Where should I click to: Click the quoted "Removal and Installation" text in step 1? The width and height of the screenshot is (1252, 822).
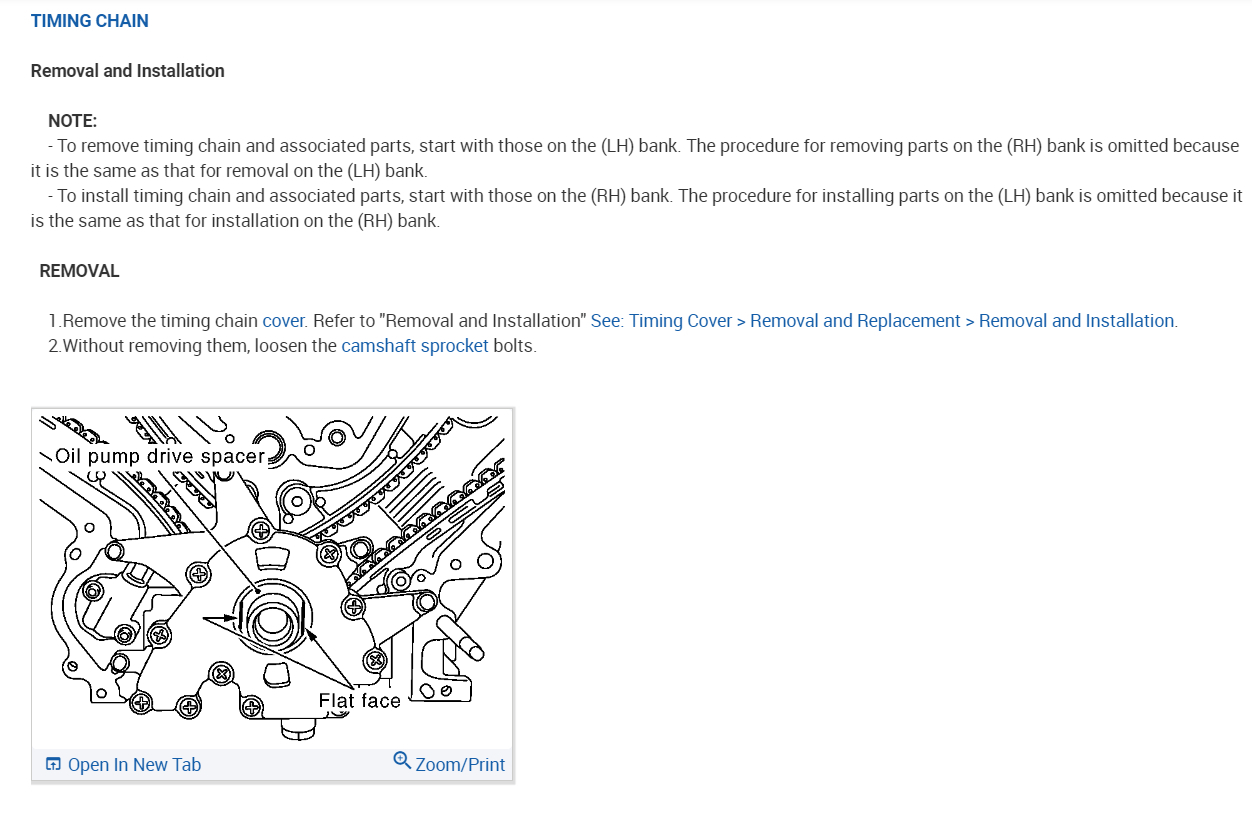point(485,321)
